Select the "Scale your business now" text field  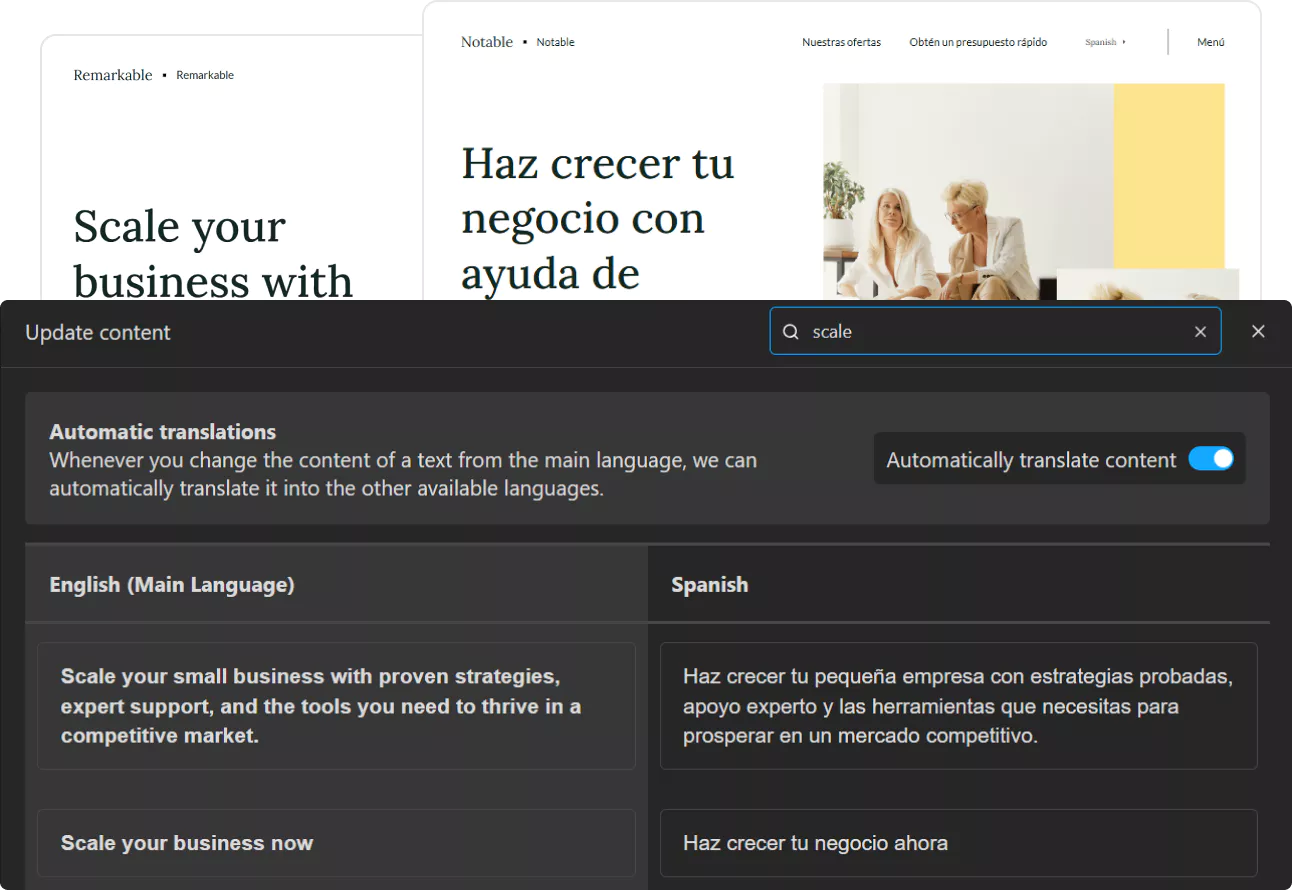tap(335, 843)
